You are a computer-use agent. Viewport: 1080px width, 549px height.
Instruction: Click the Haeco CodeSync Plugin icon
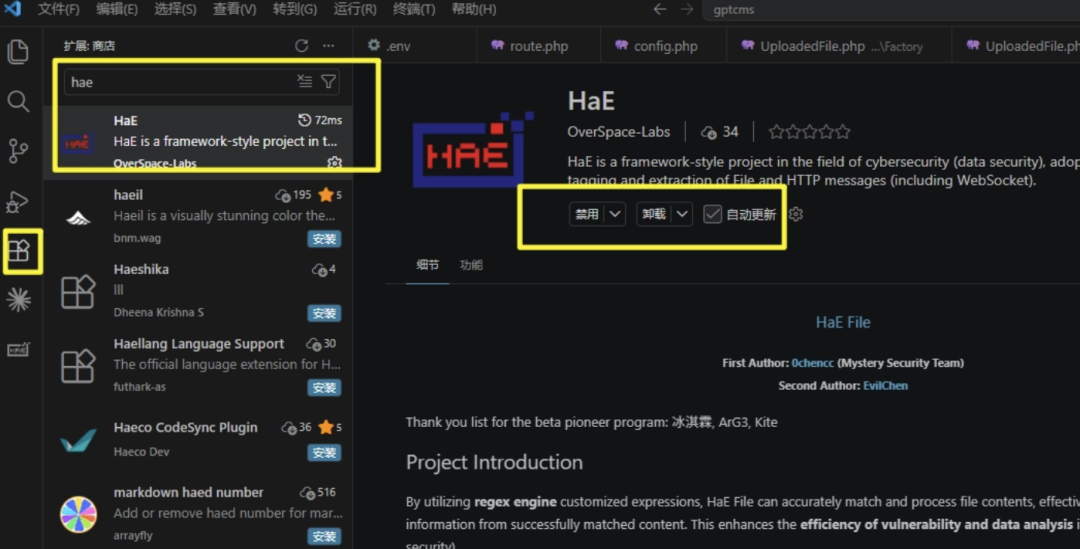(x=78, y=439)
